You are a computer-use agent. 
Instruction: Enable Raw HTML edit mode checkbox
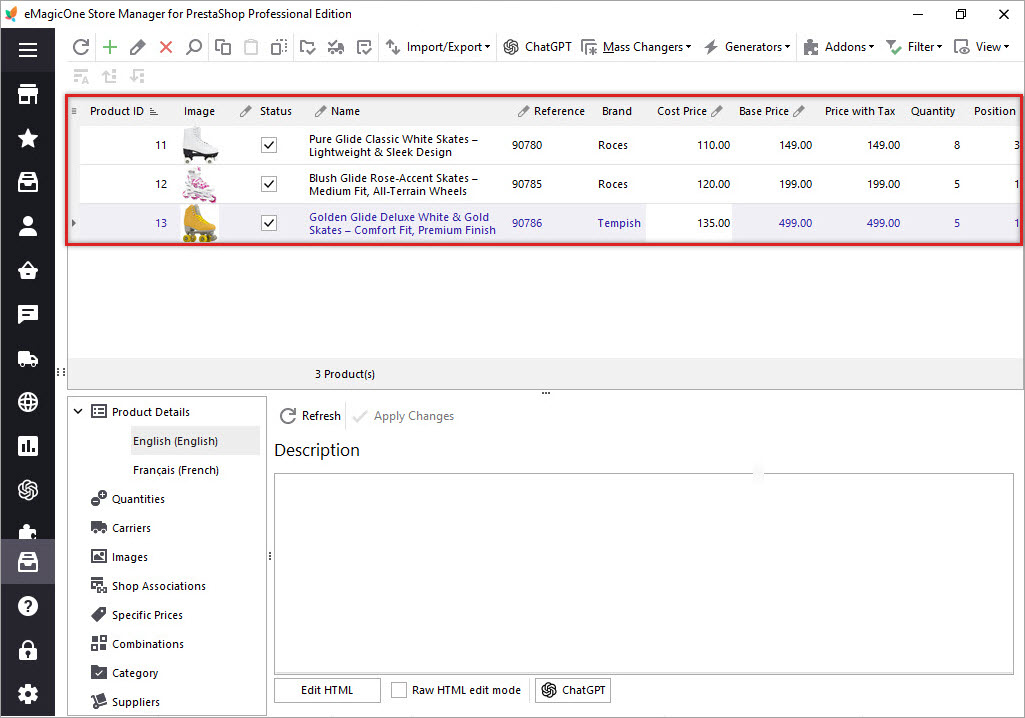click(x=399, y=690)
